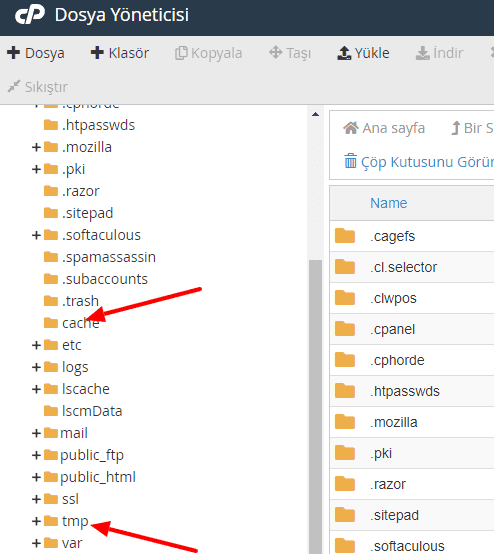Expand the .softaculous tree folder
Viewport: 494px width, 554px height.
pyautogui.click(x=36, y=235)
